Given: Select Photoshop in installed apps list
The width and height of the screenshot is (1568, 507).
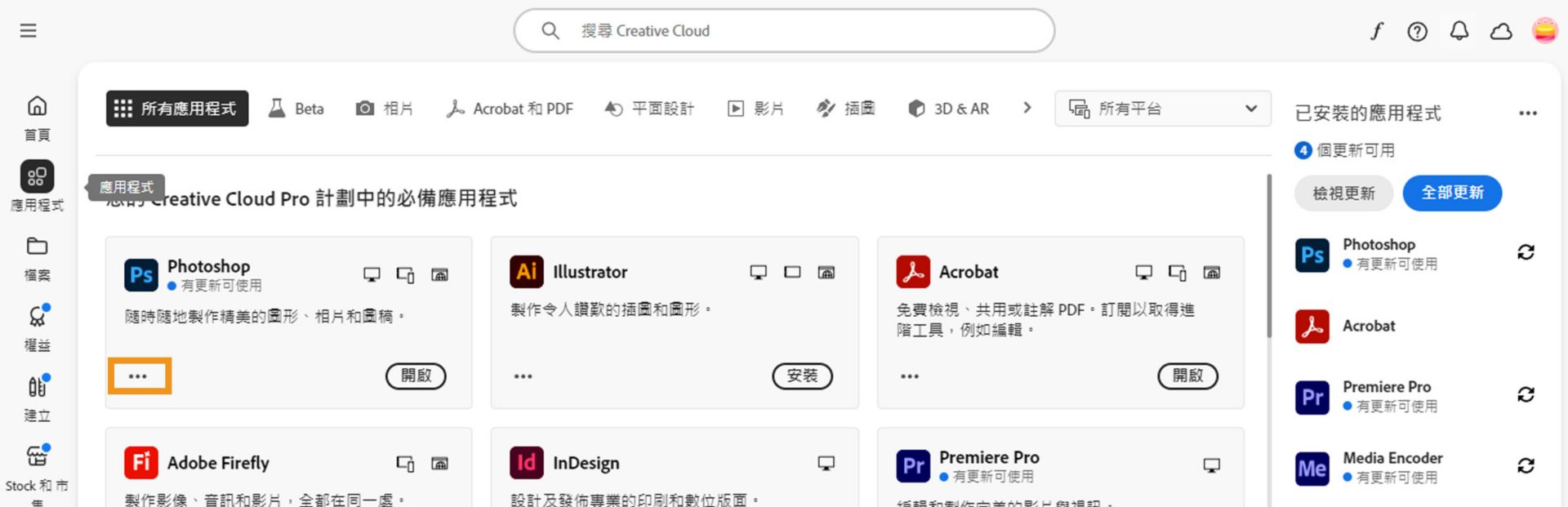Looking at the screenshot, I should click(1379, 245).
